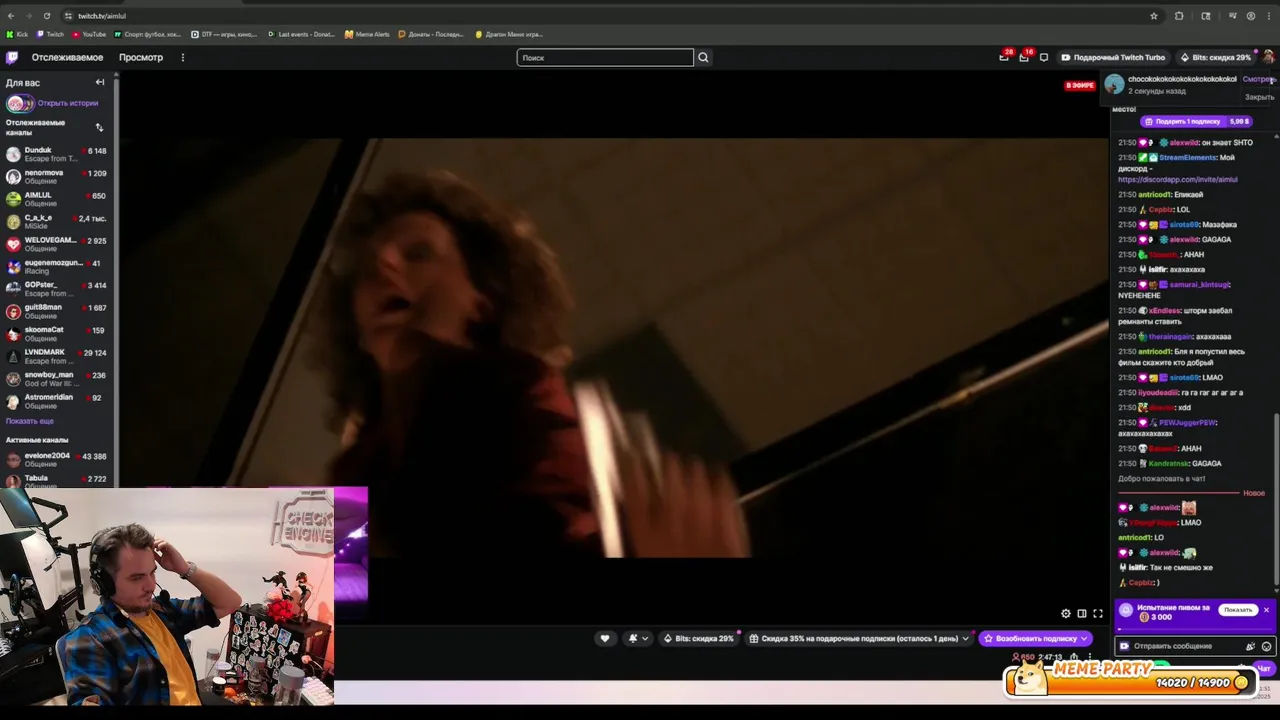
Task: Open WELOVEGAMES channel in sidebar
Action: [x=57, y=244]
